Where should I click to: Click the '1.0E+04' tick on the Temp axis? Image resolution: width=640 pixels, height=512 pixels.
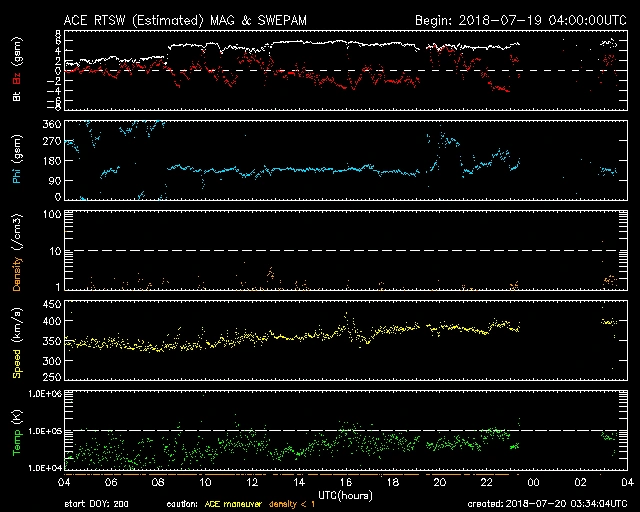(45, 468)
